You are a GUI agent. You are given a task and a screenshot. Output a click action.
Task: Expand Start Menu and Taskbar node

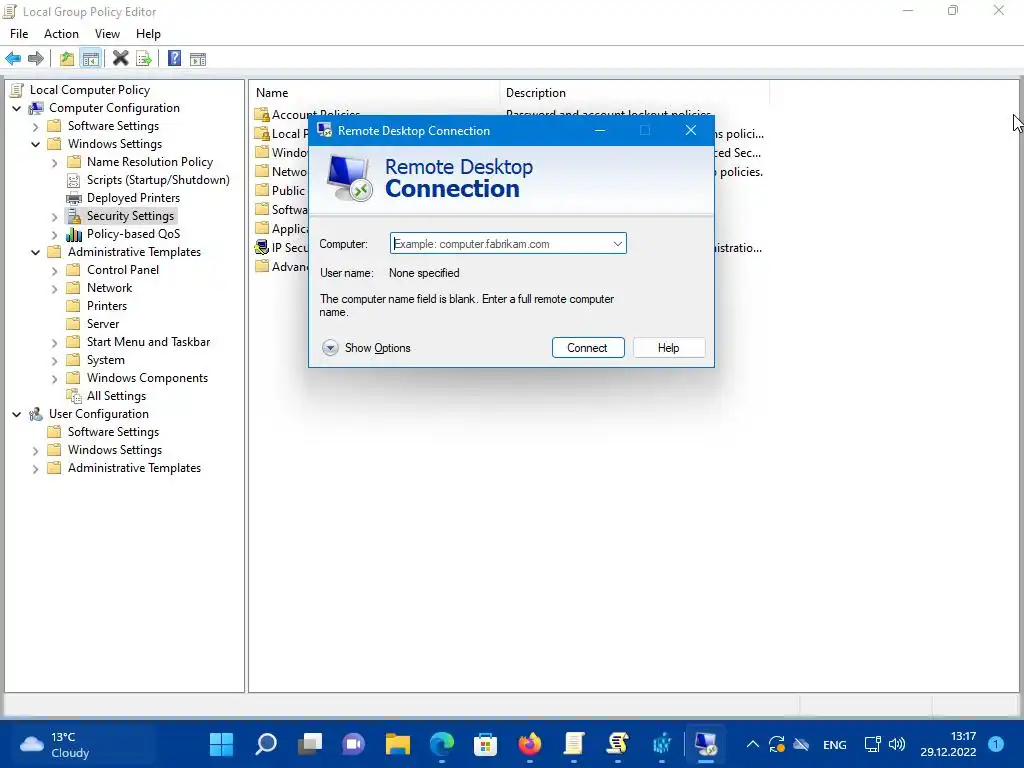tap(55, 342)
